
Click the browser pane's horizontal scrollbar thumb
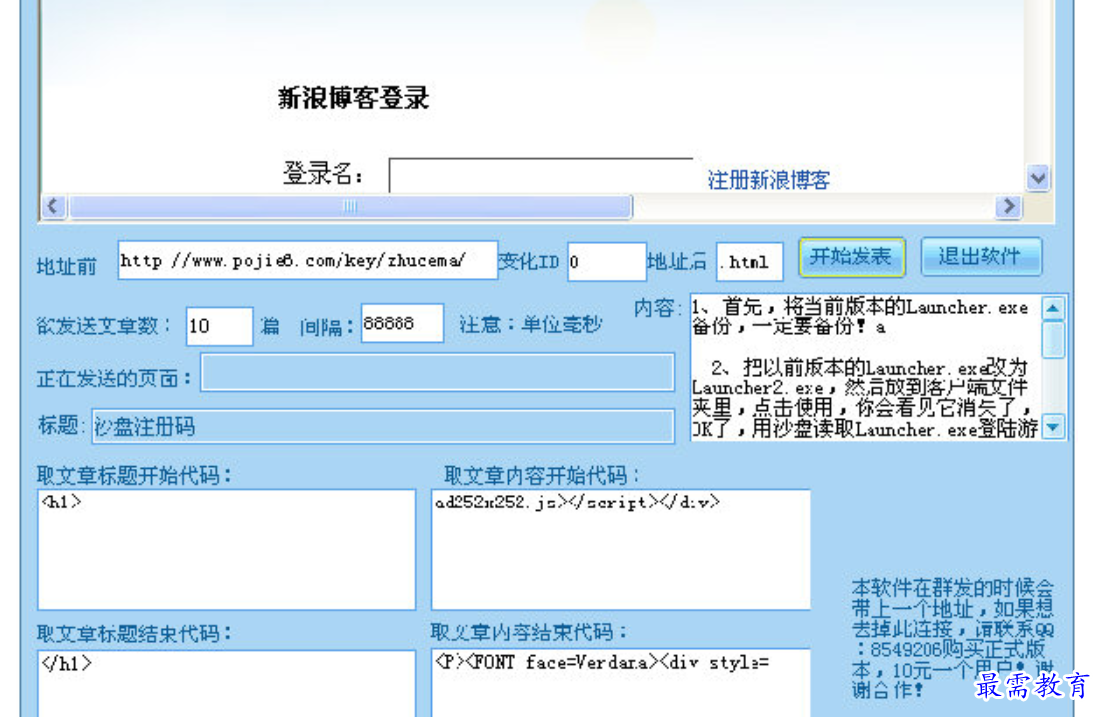tap(350, 207)
